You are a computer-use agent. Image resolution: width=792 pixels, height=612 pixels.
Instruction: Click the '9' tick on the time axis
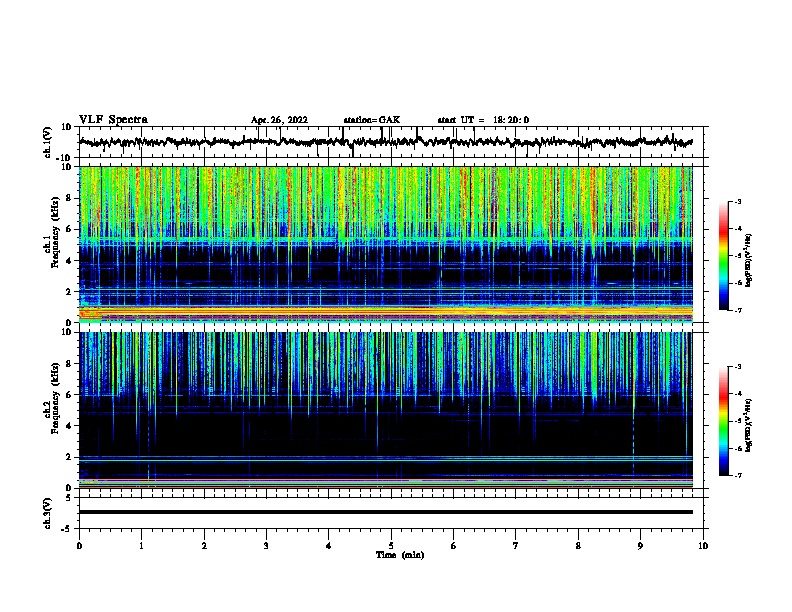coord(640,546)
